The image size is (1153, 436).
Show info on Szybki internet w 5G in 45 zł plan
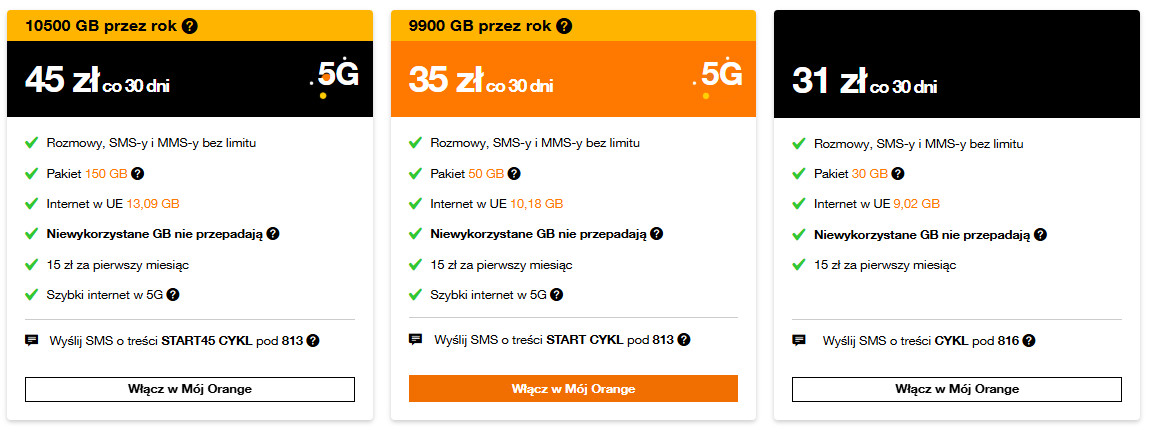(x=173, y=295)
